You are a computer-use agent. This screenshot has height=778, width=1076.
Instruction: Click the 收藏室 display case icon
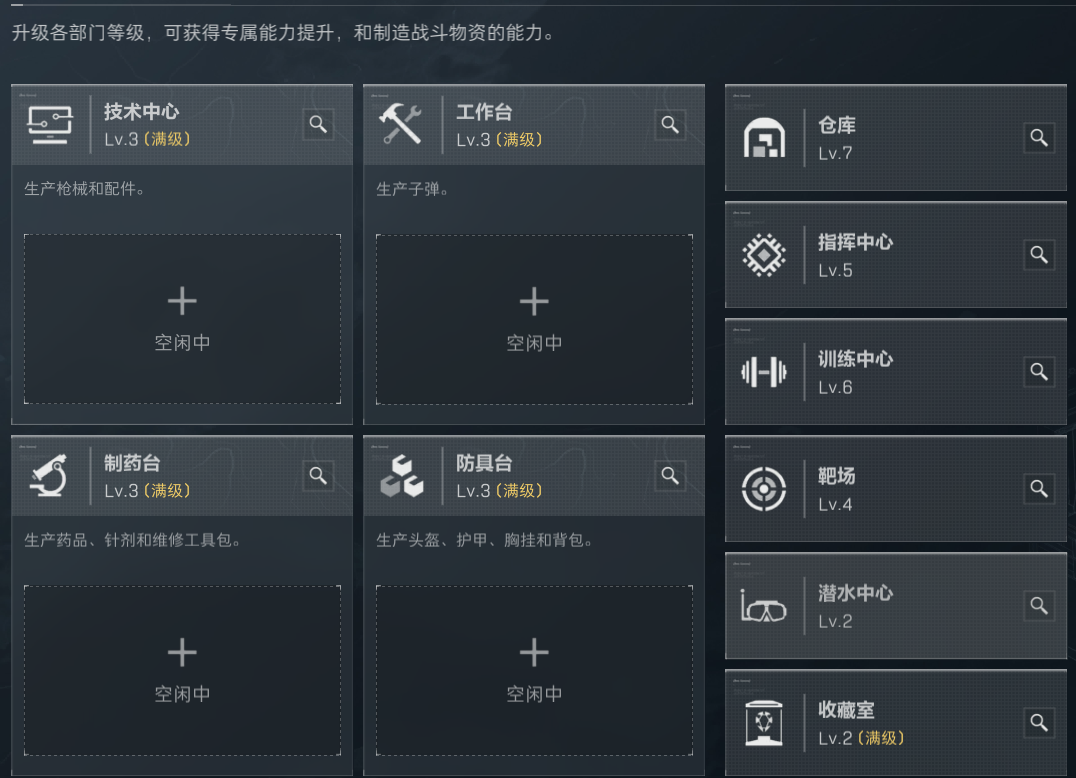coord(764,723)
